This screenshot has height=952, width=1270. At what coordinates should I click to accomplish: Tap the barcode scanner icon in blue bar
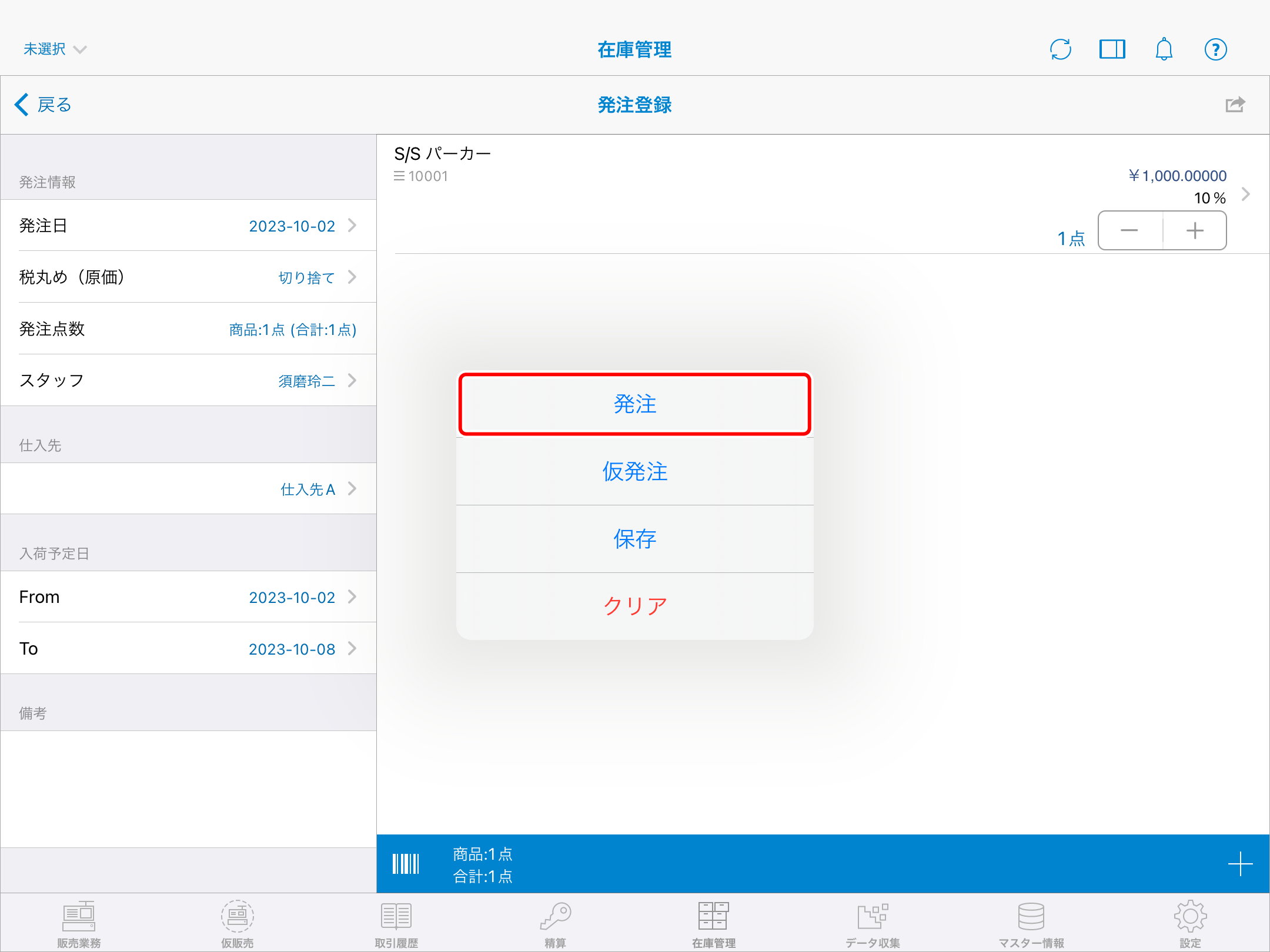click(x=406, y=863)
